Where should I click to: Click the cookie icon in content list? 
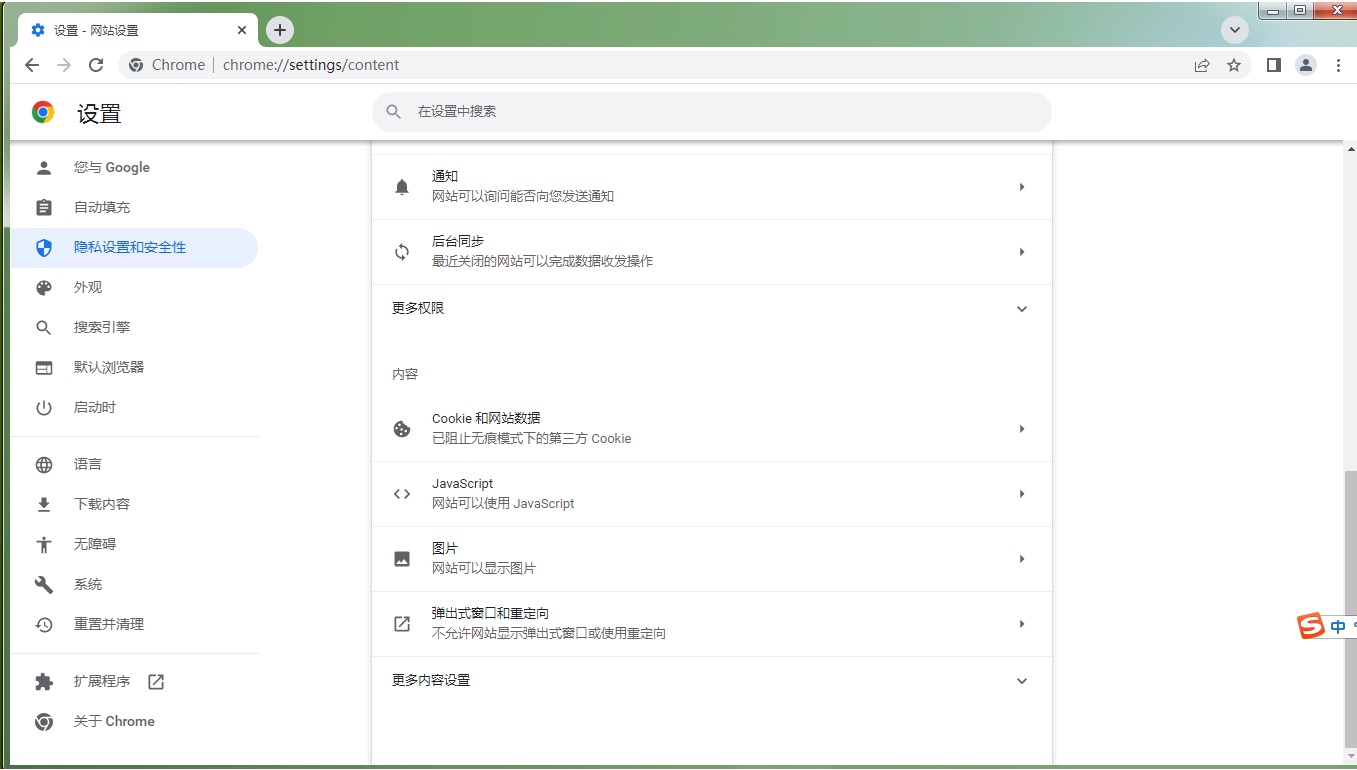(402, 429)
